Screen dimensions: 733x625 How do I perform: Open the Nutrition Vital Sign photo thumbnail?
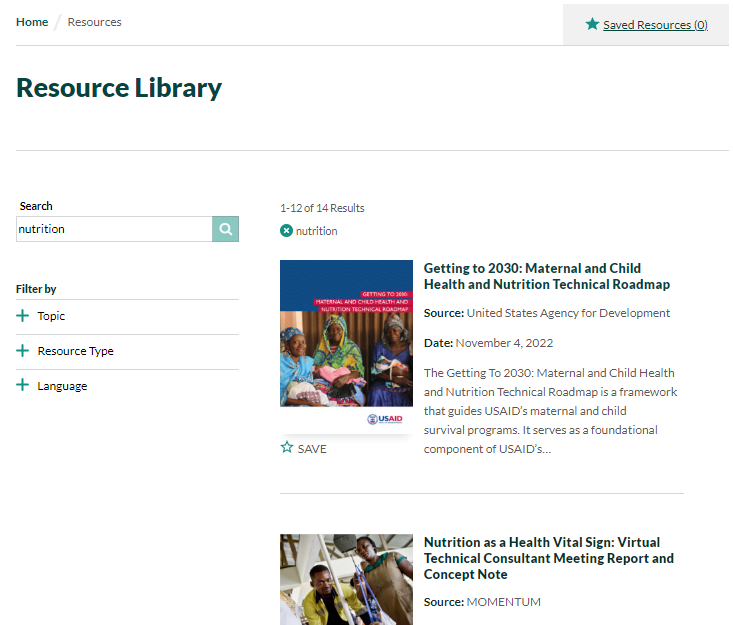coord(346,580)
